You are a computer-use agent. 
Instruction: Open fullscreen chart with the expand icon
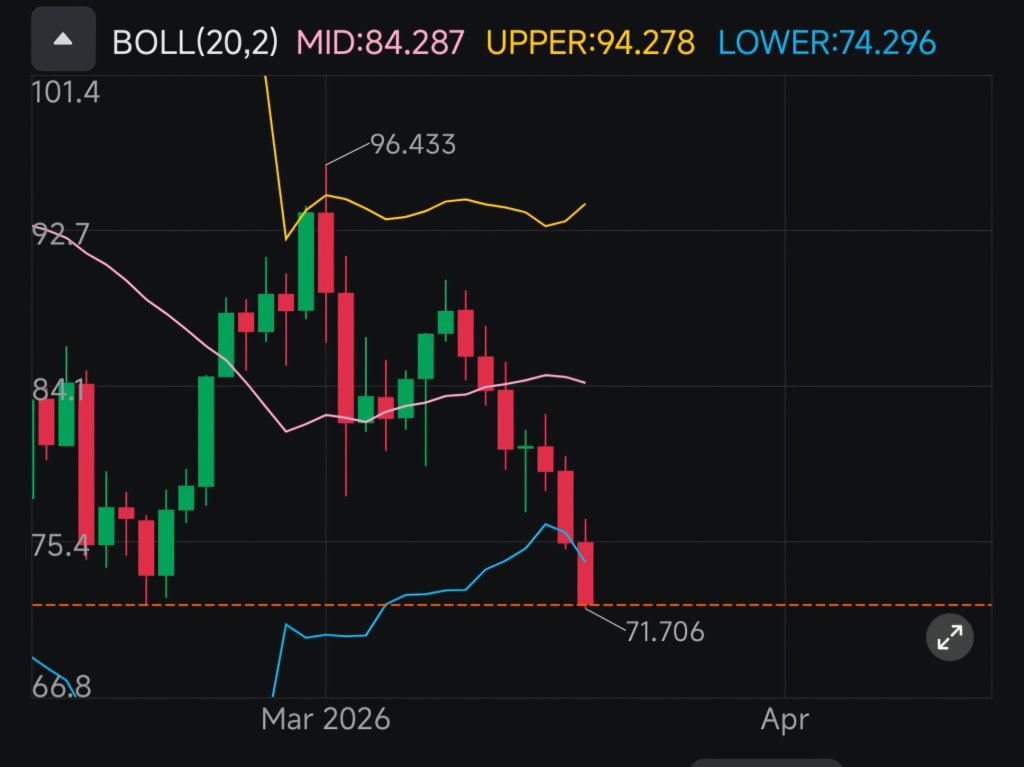tap(950, 637)
